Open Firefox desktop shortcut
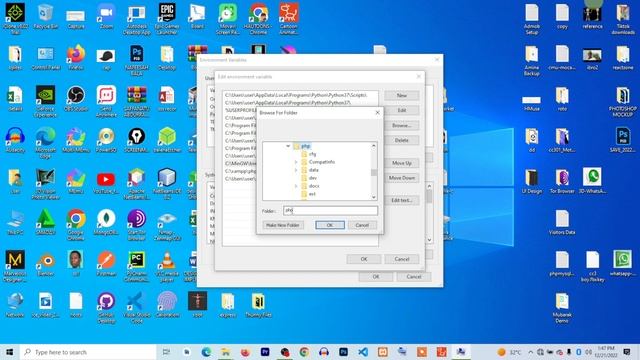The image size is (640, 360). point(76,57)
